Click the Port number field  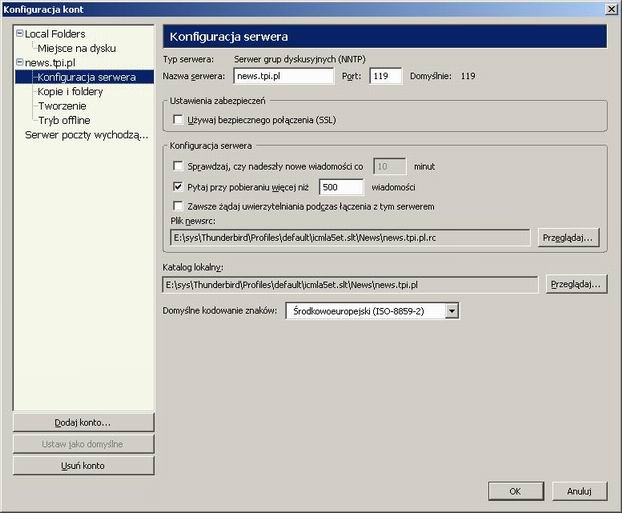[x=385, y=76]
